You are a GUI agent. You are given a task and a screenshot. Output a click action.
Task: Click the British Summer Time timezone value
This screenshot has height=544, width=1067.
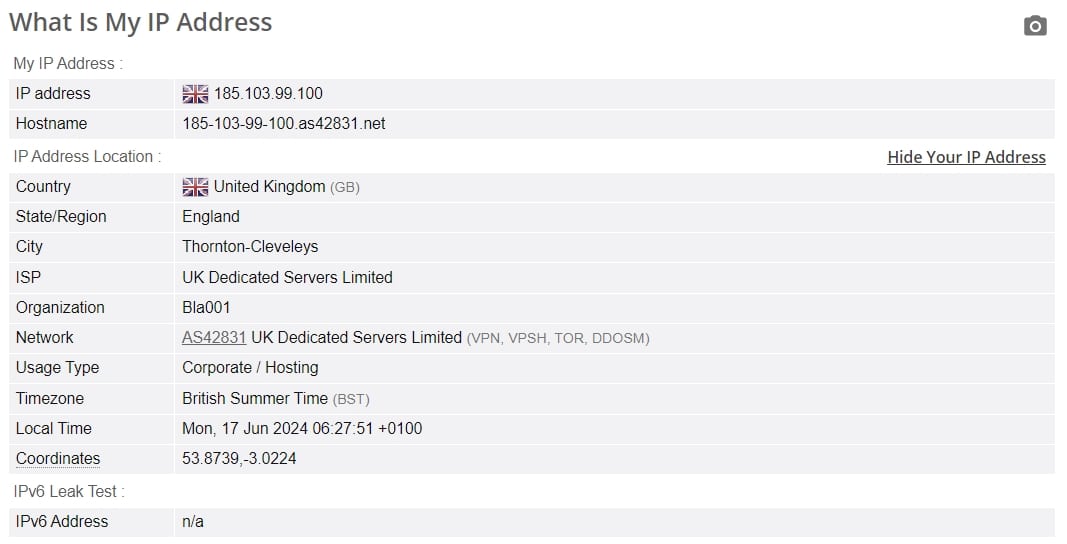255,398
